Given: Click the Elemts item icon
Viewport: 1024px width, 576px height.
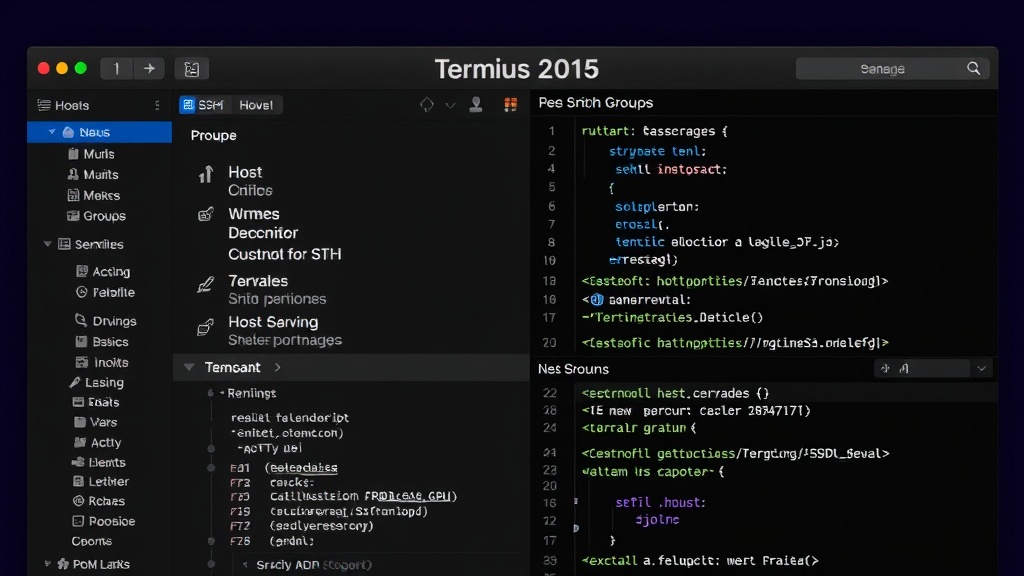Looking at the screenshot, I should [78, 462].
